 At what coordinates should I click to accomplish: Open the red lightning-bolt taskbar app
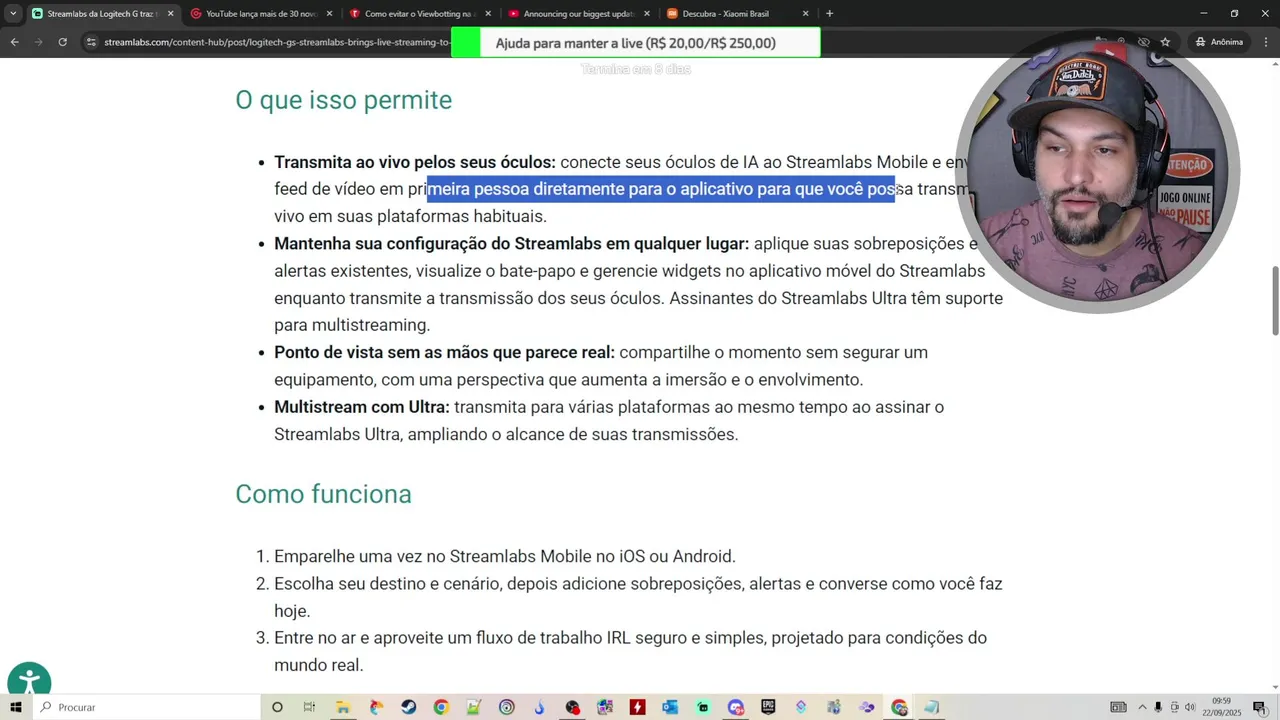coord(637,707)
